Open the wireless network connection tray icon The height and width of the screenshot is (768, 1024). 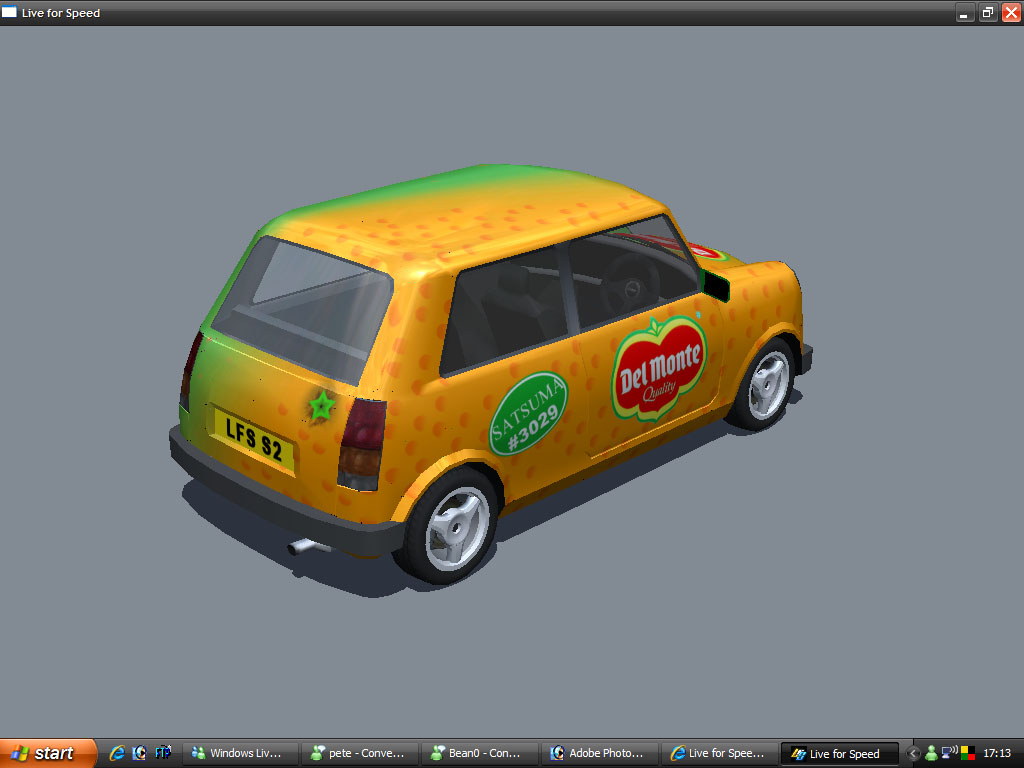[950, 753]
